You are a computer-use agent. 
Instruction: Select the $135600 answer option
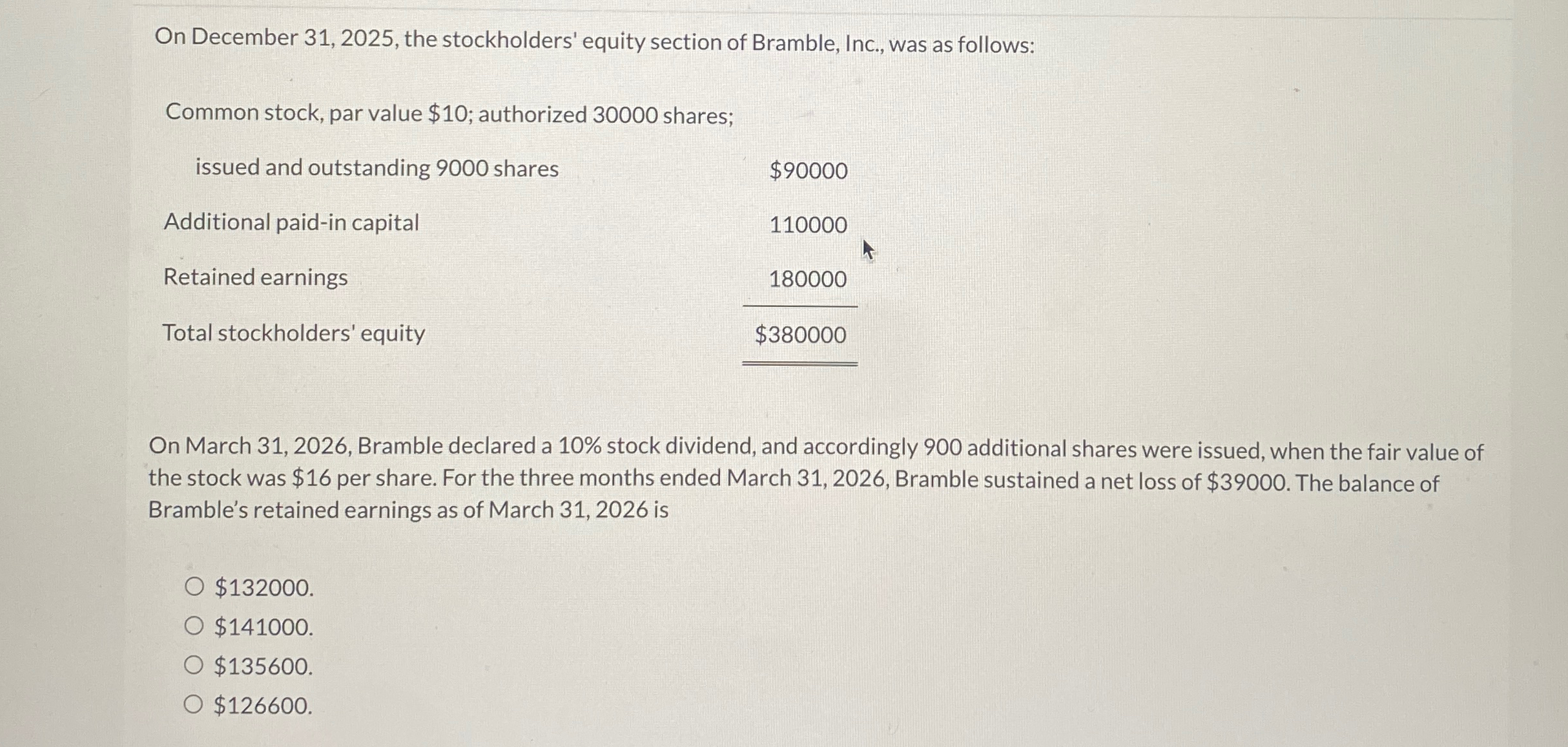[193, 666]
